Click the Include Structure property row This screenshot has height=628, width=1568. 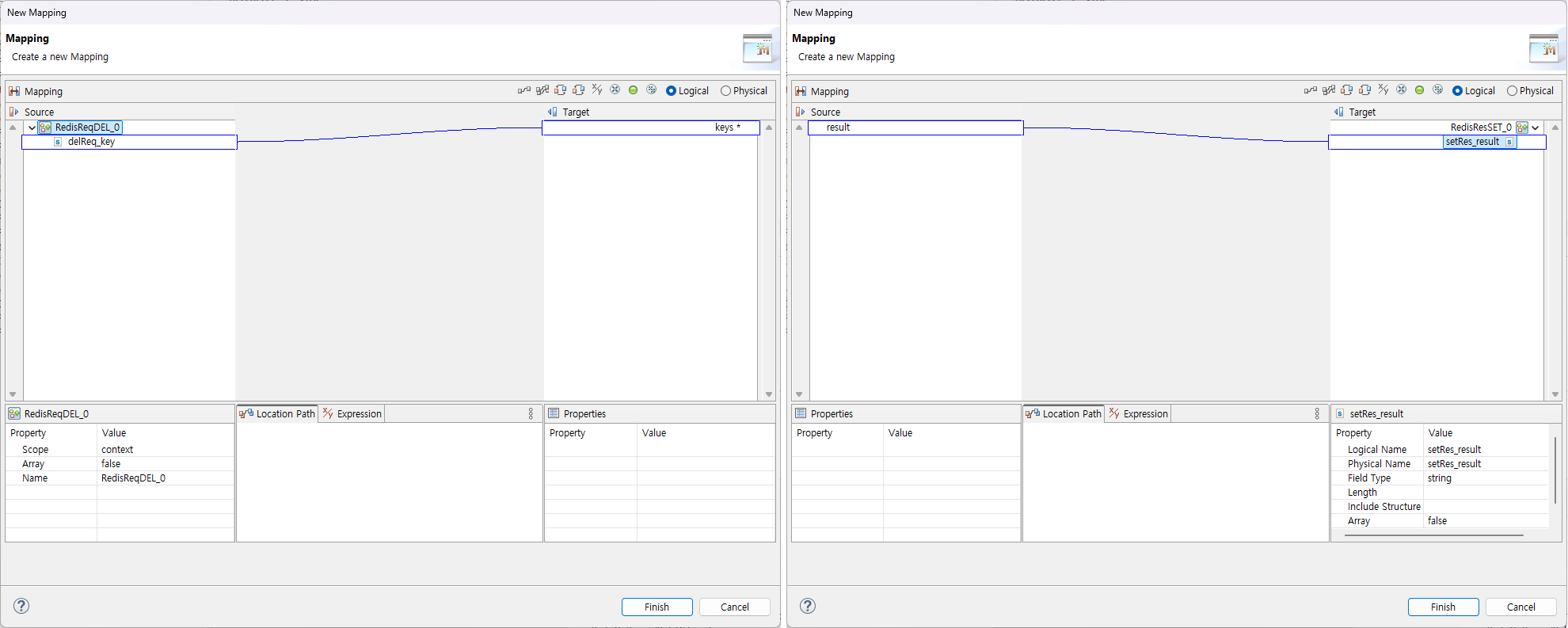click(x=1441, y=507)
